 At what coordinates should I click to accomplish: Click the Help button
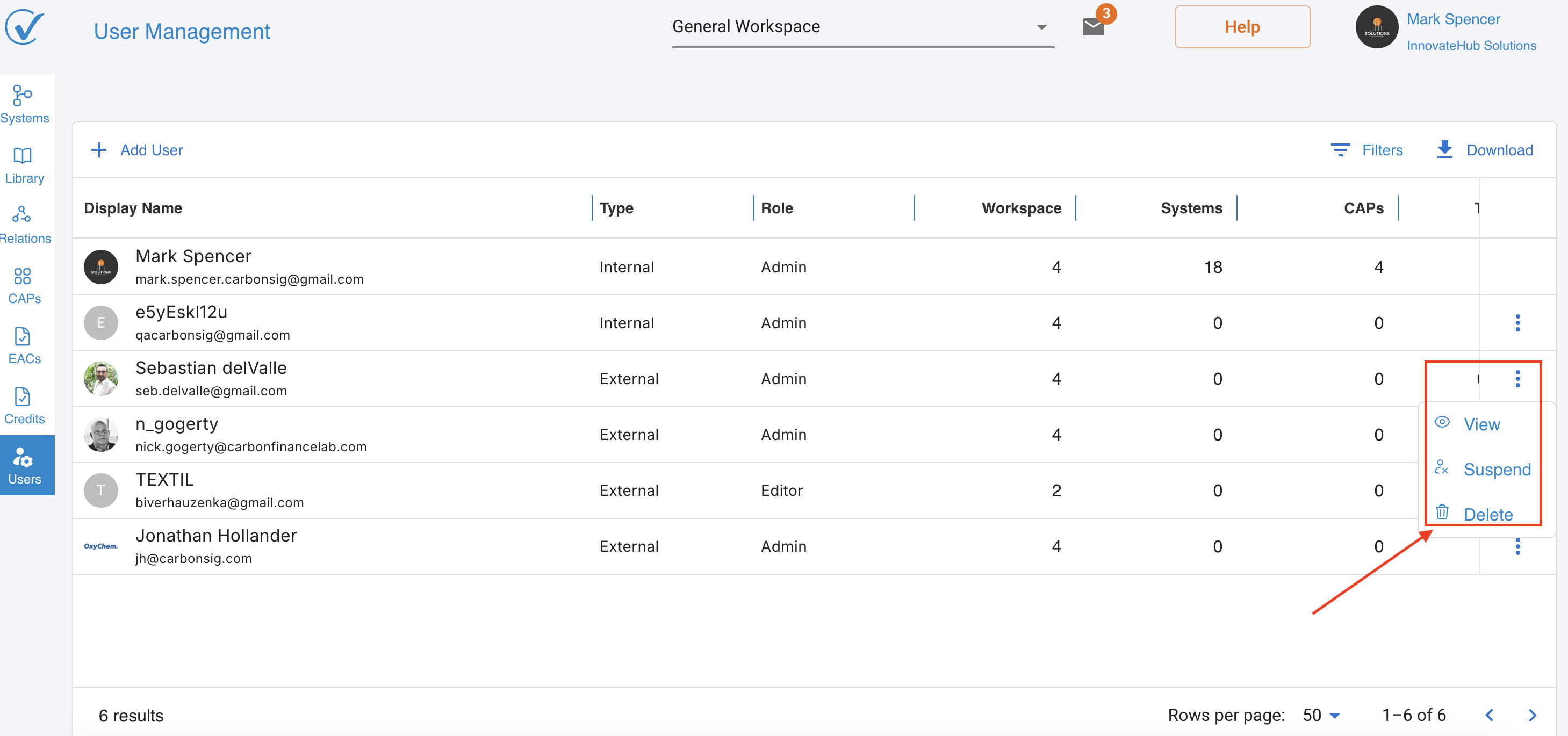point(1242,27)
